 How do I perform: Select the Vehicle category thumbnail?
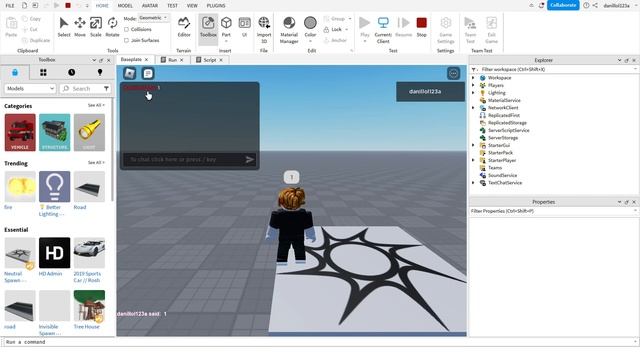coord(20,132)
